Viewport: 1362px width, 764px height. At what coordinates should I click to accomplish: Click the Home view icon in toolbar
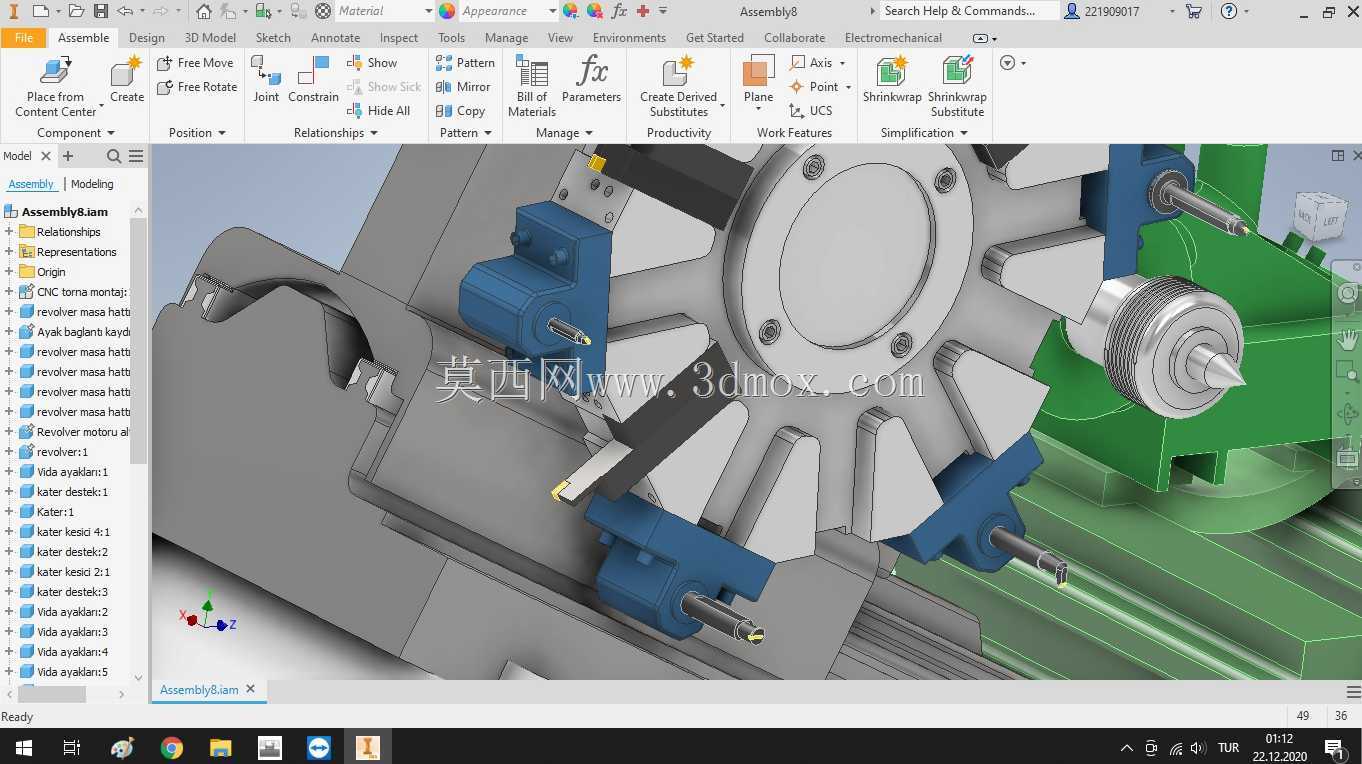tap(204, 11)
